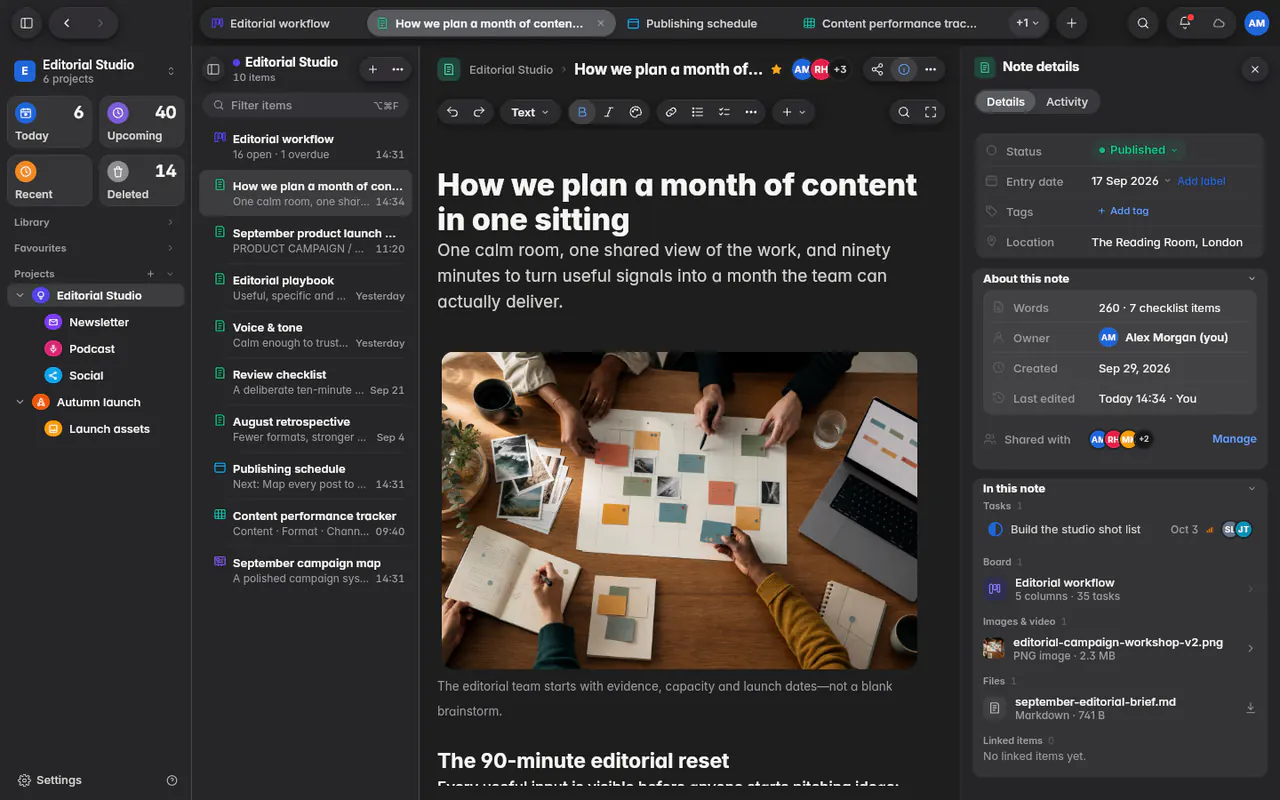Click the Add label link

tap(1201, 181)
